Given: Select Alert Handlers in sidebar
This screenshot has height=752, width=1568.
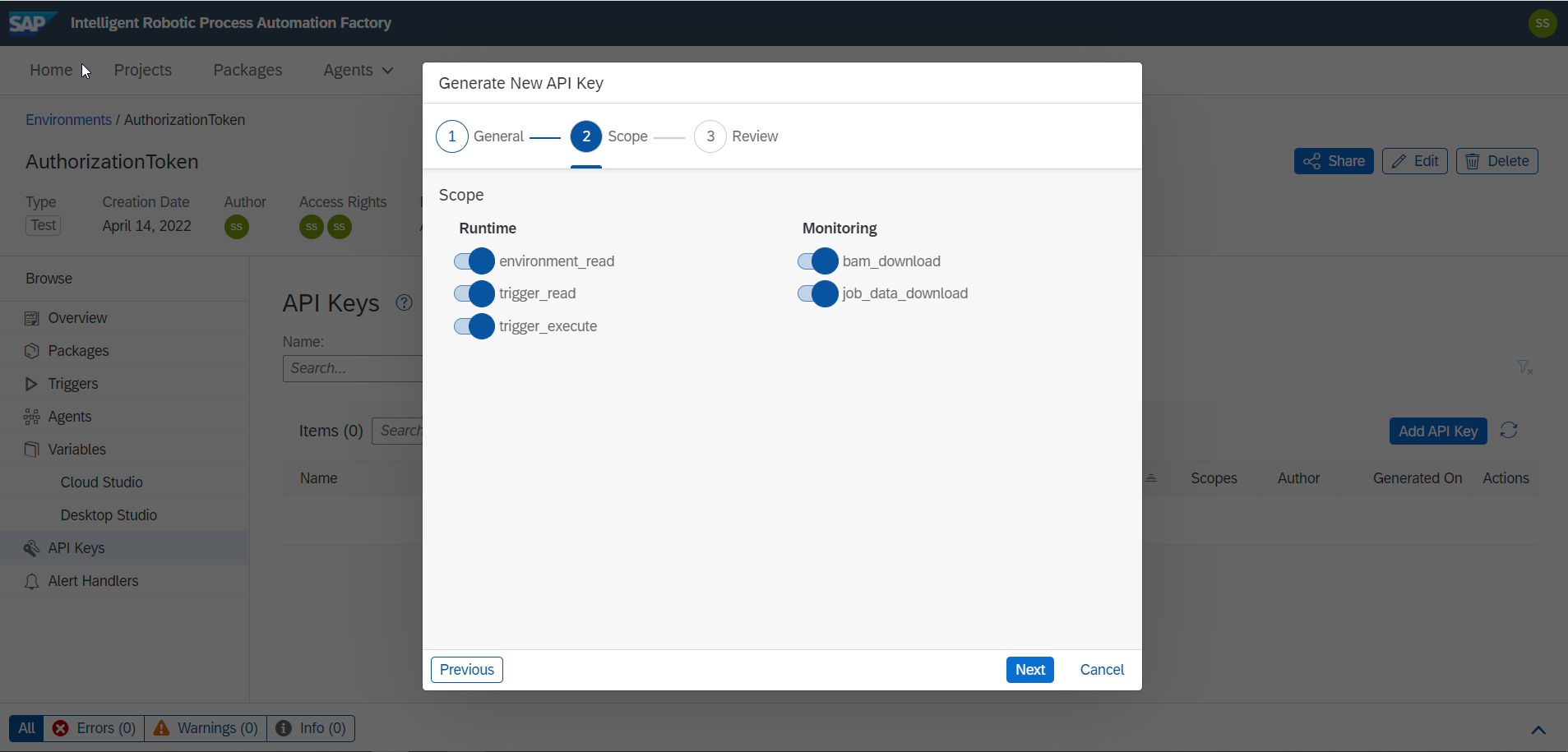Looking at the screenshot, I should pos(124,581).
